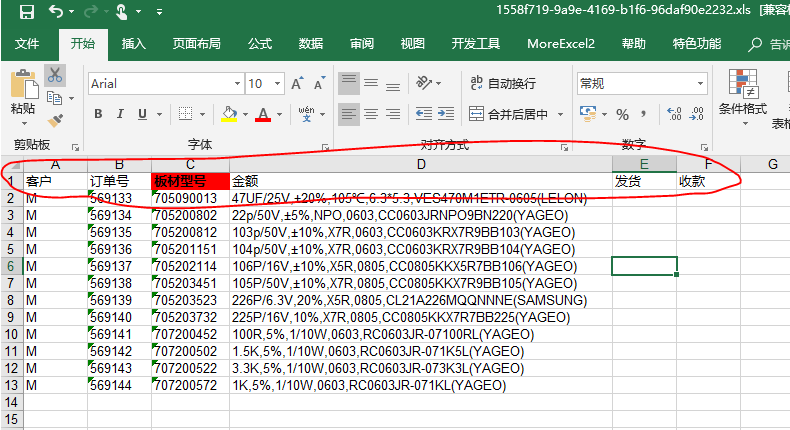Screen dimensions: 790x430
Task: Click the Cut scissors icon
Action: 54,75
